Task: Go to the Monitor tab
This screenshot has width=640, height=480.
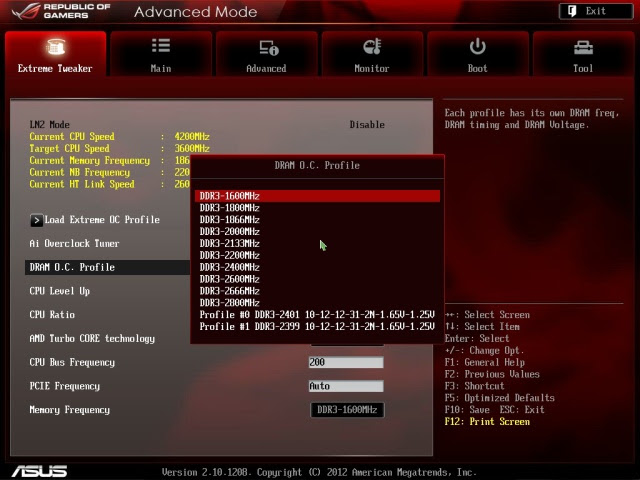Action: click(x=372, y=54)
